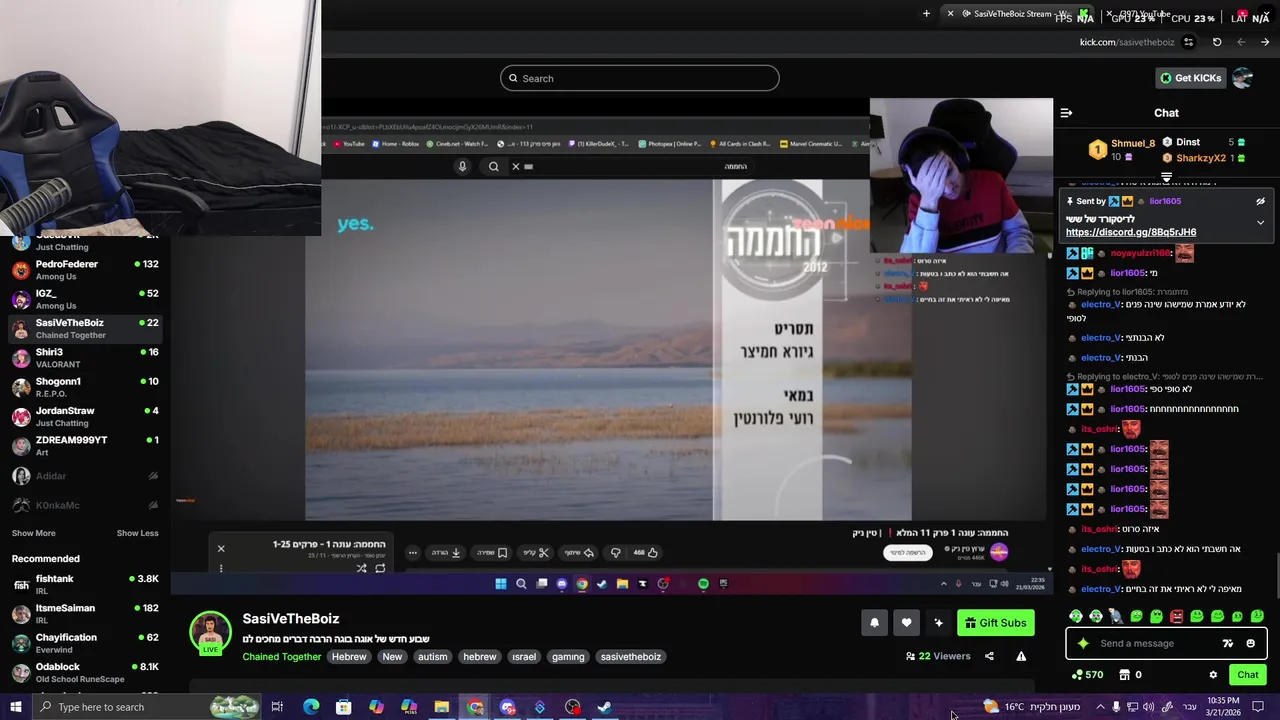The height and width of the screenshot is (720, 1280).
Task: Focus the Kick Search field
Action: [x=640, y=78]
